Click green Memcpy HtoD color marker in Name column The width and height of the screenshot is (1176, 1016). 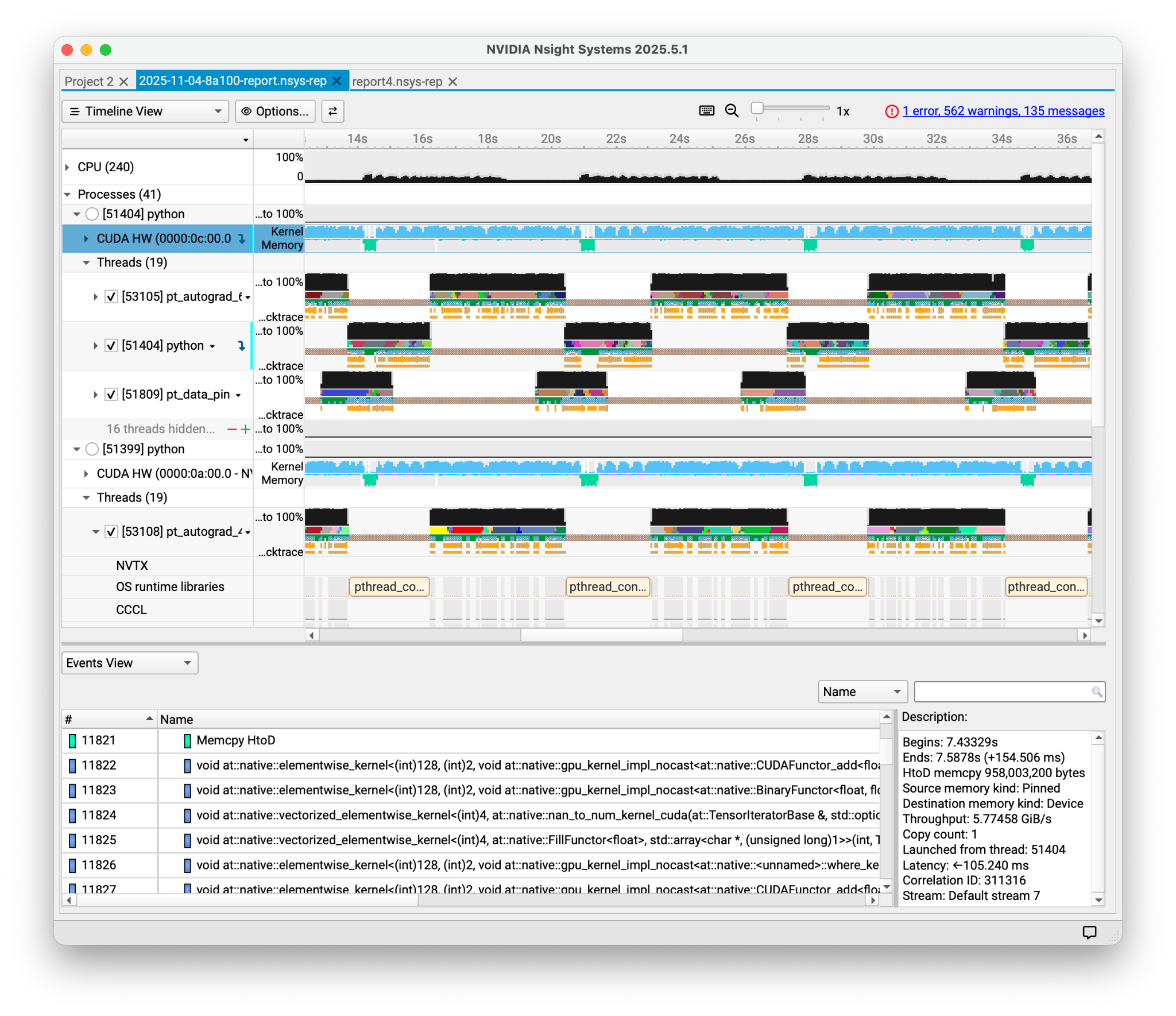click(187, 741)
